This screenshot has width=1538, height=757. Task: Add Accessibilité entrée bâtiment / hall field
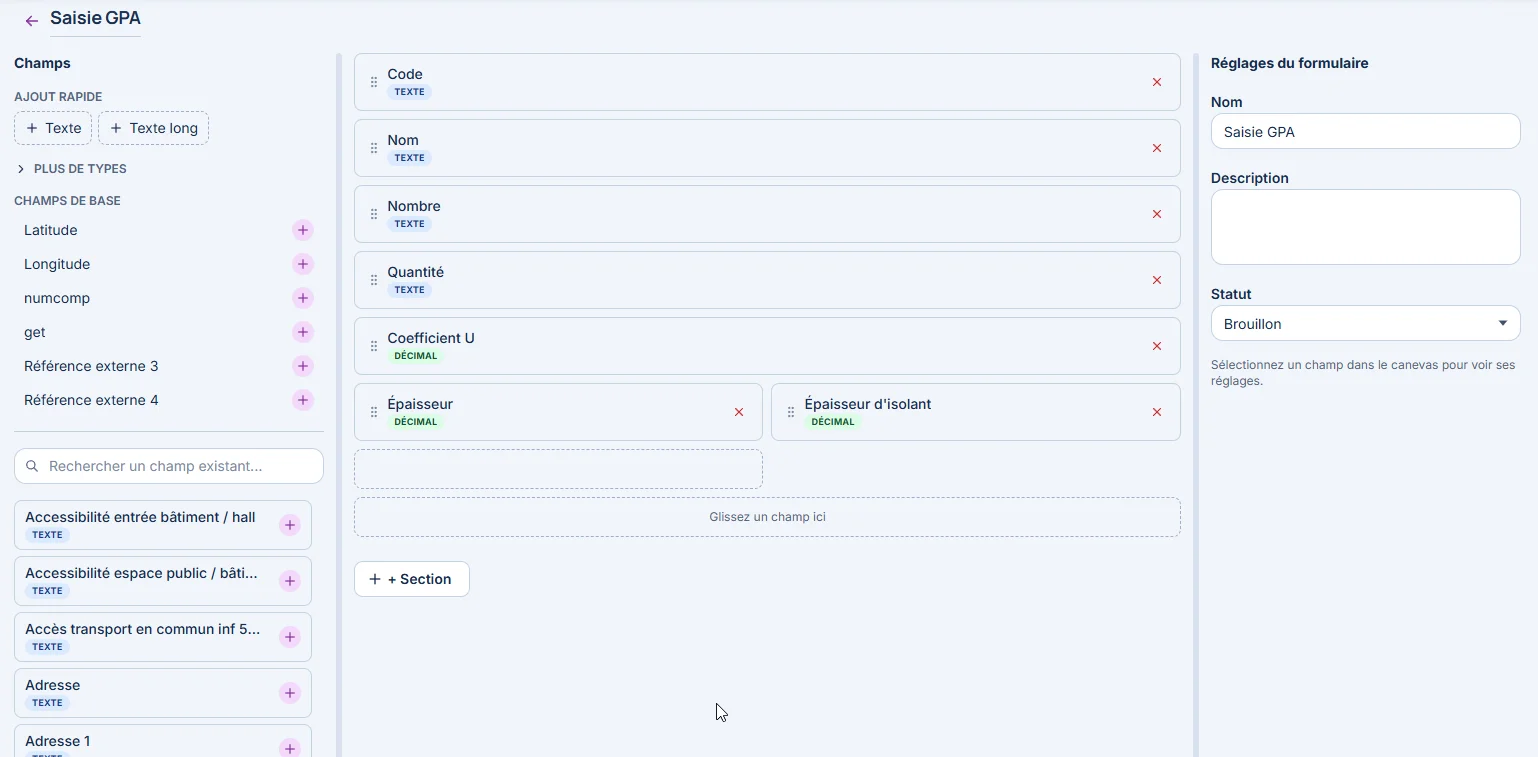coord(290,525)
